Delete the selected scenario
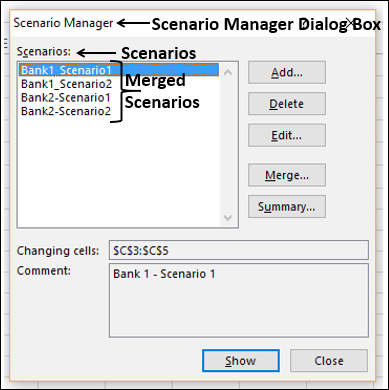Image resolution: width=389 pixels, height=390 pixels. pos(287,104)
